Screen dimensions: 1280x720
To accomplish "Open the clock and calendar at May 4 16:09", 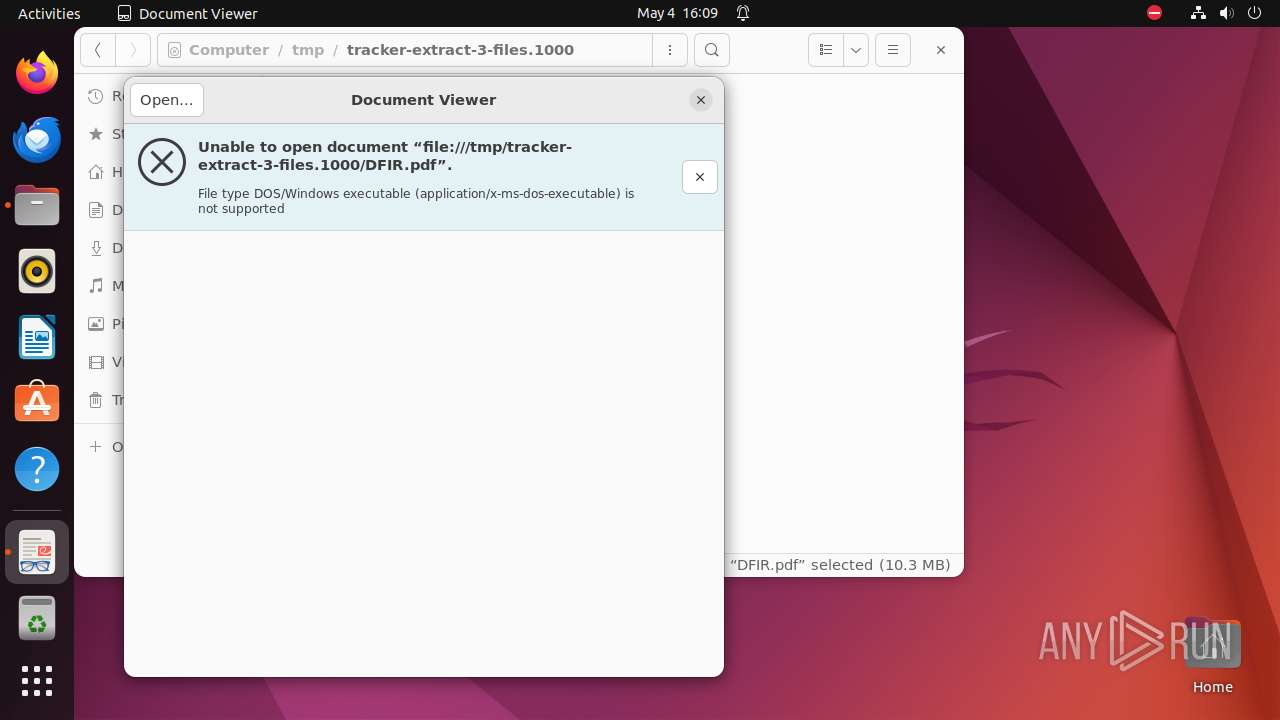I will click(x=677, y=13).
